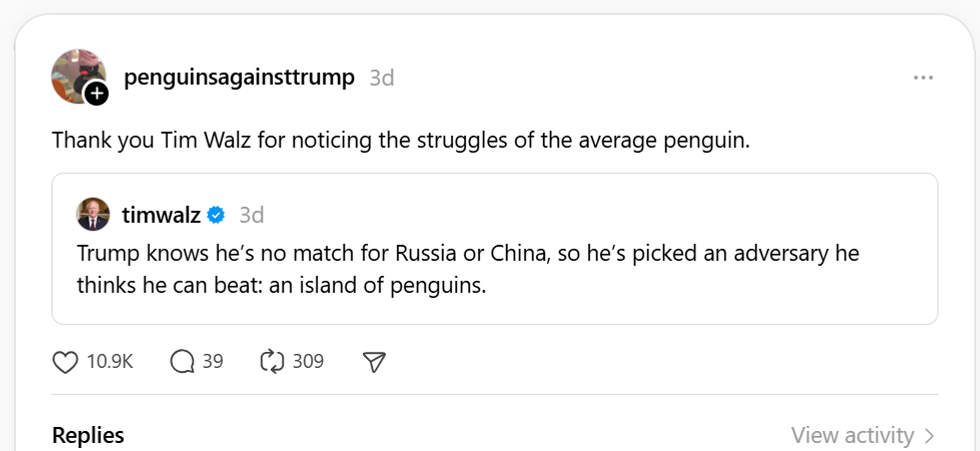The width and height of the screenshot is (980, 451).
Task: Visit the timwalz profile username link
Action: coord(161,215)
